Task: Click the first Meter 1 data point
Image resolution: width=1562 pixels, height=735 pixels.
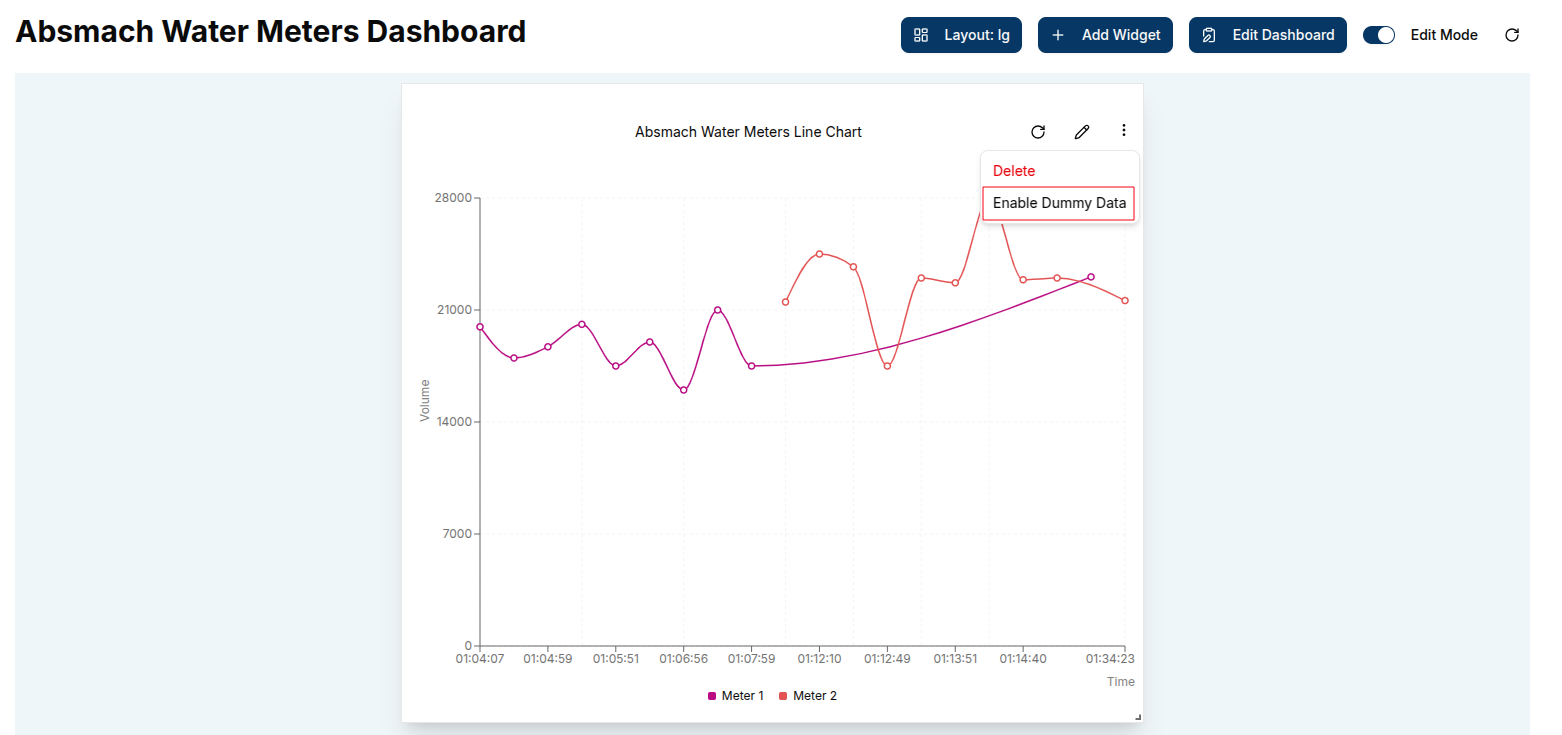Action: 480,327
